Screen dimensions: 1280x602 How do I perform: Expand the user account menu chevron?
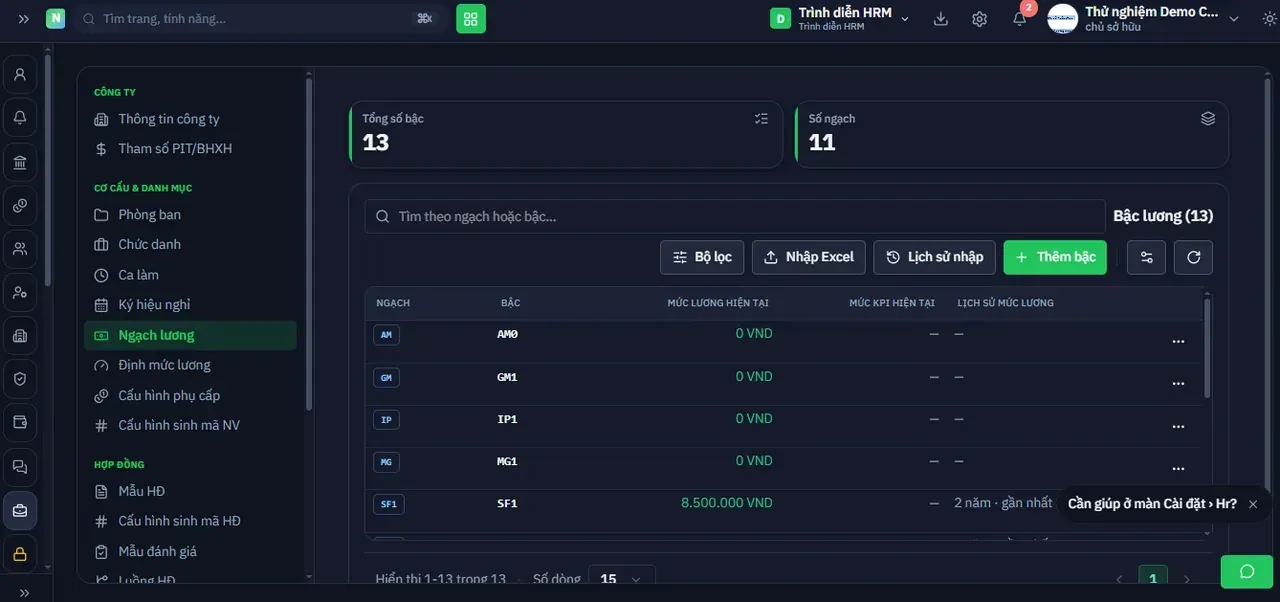[x=1233, y=19]
